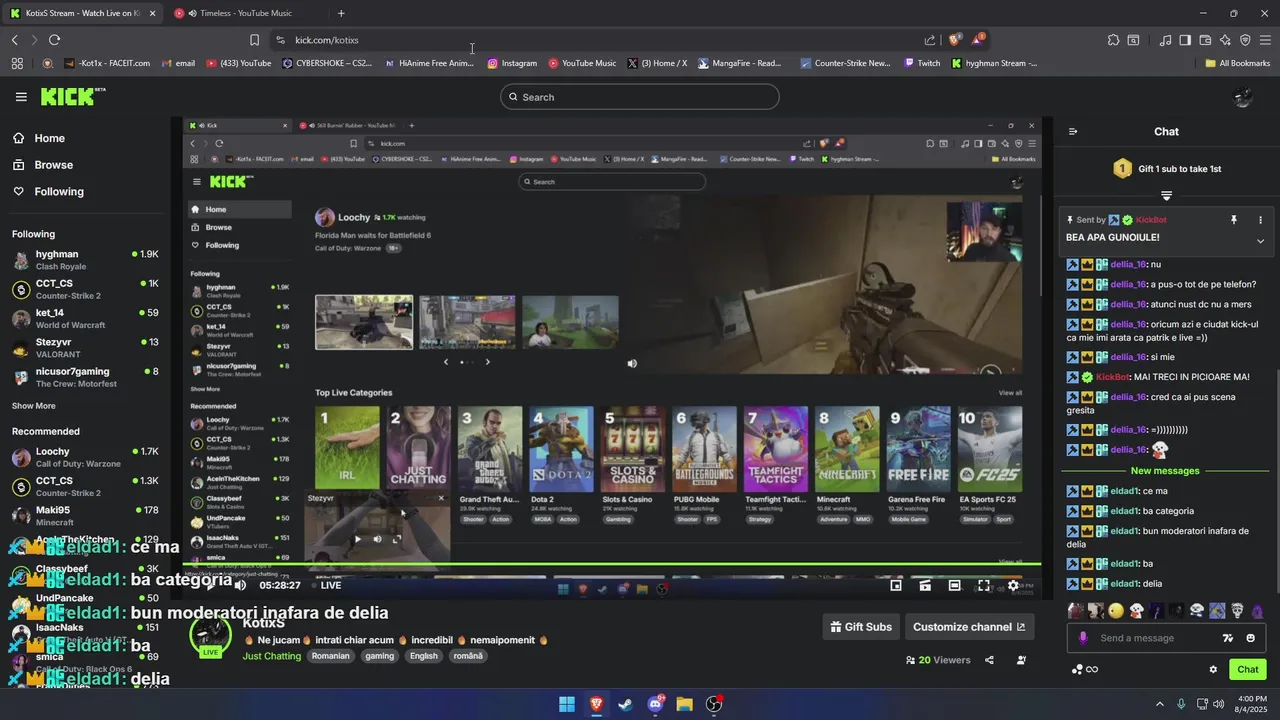Mute the stream player volume
Screen dimensions: 1280x720
click(240, 585)
